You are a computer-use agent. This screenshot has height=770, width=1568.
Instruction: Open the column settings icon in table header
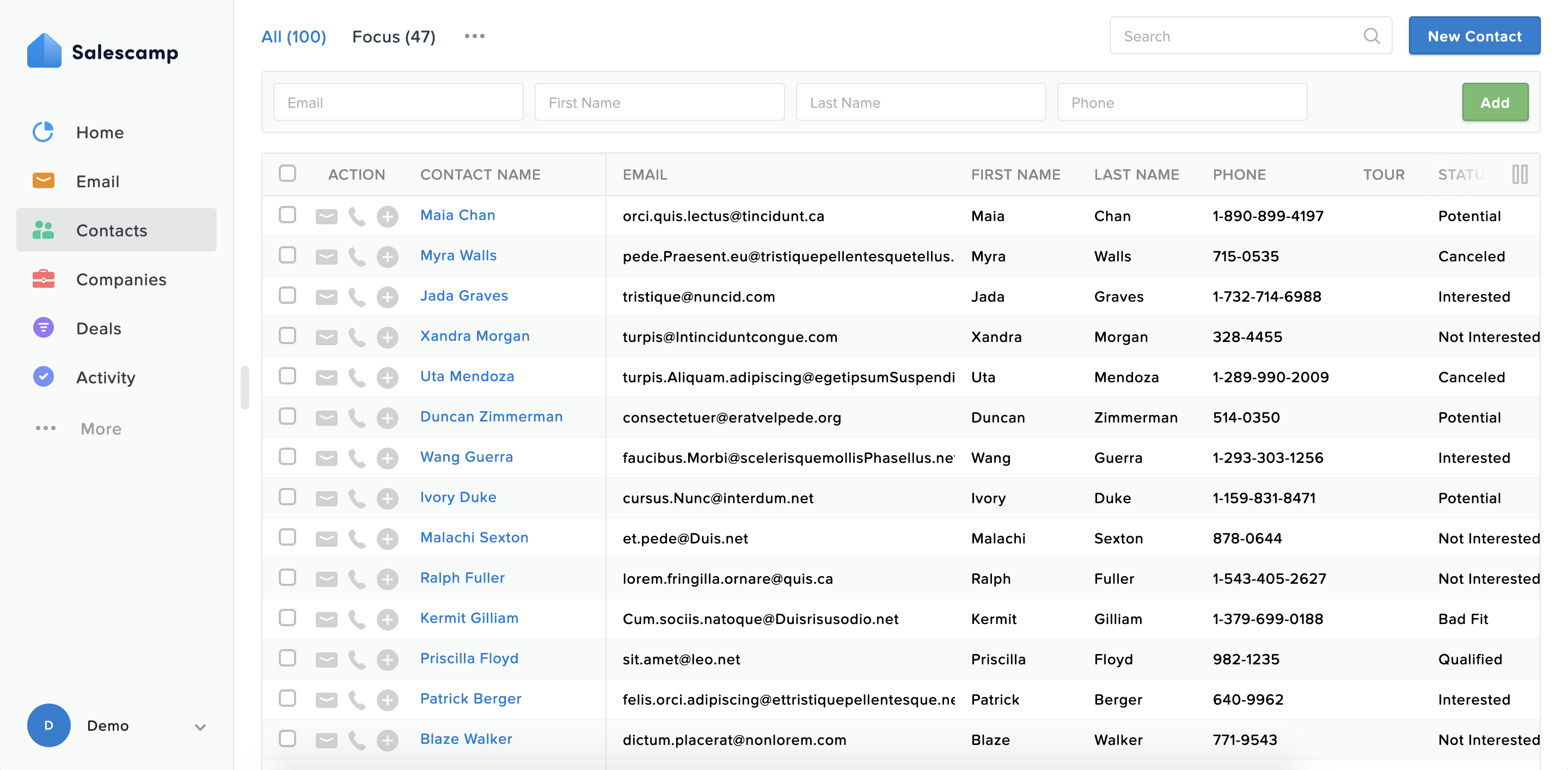pos(1520,174)
